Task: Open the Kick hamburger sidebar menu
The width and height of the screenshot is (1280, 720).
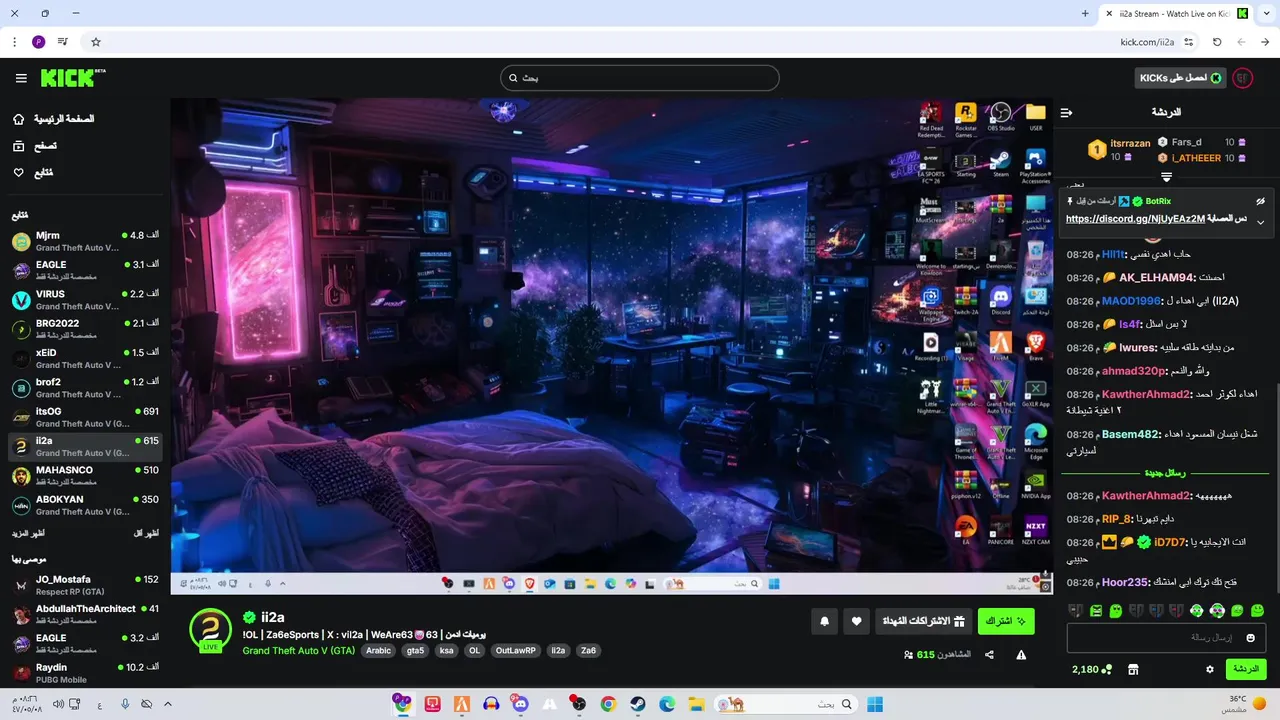Action: coord(21,78)
